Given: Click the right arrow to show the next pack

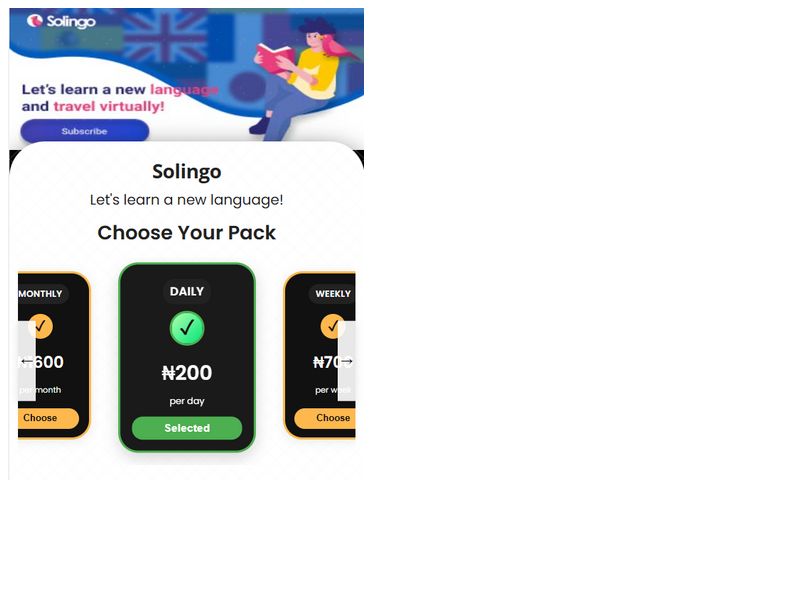Looking at the screenshot, I should (x=346, y=361).
